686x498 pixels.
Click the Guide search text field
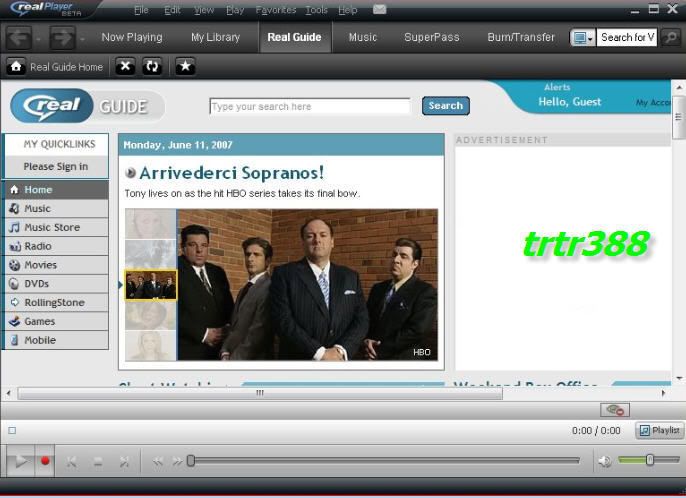tap(309, 106)
